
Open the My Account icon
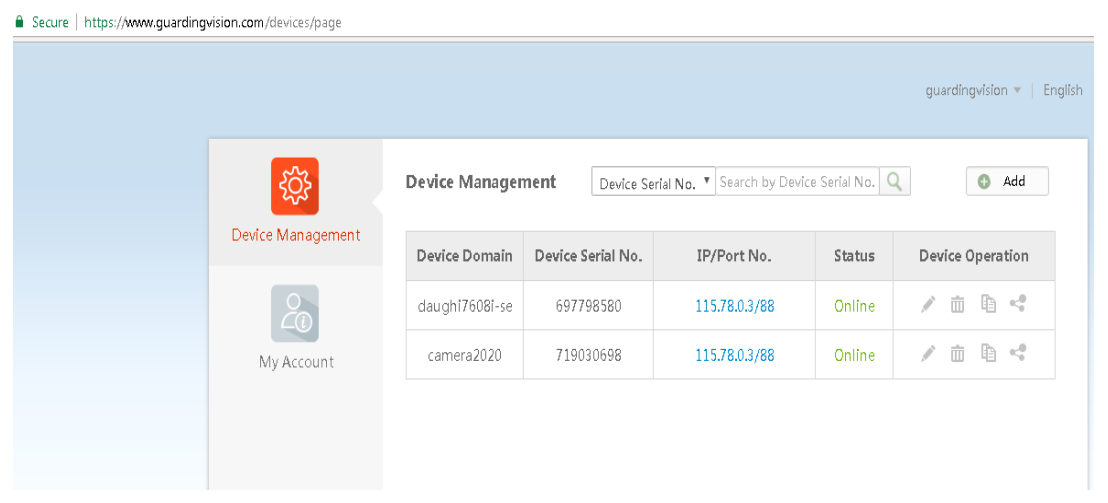(295, 313)
